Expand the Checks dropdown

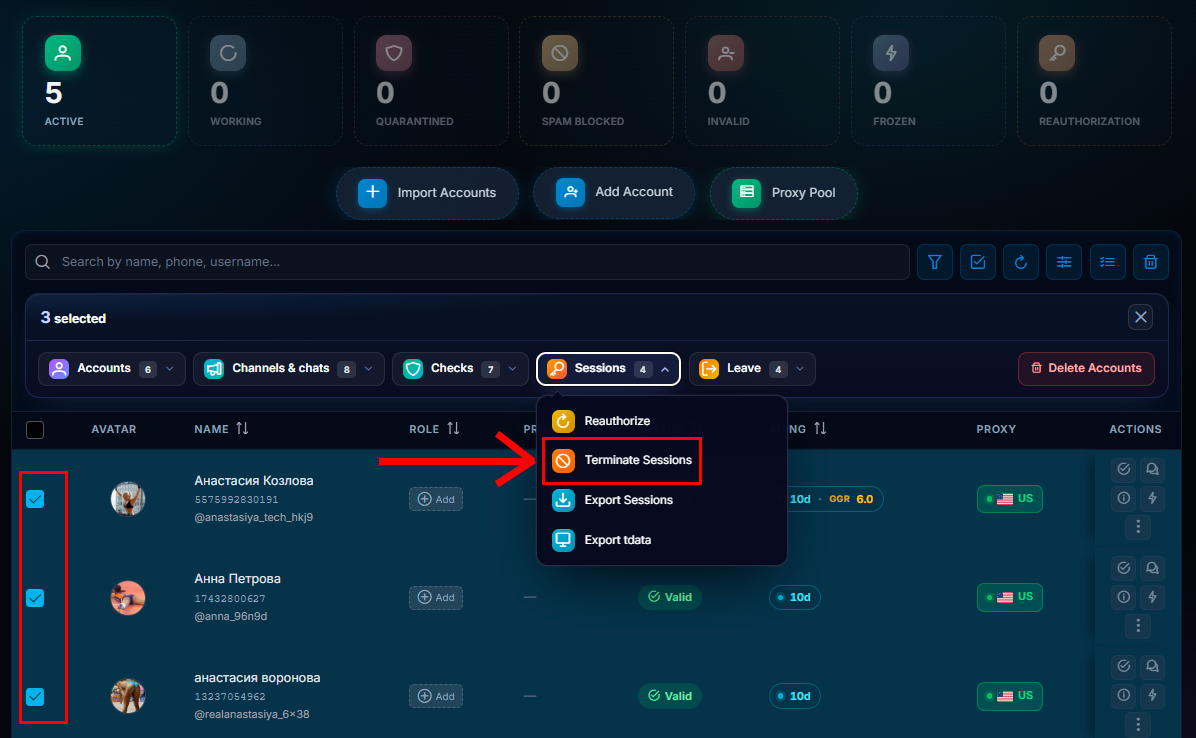click(x=461, y=369)
